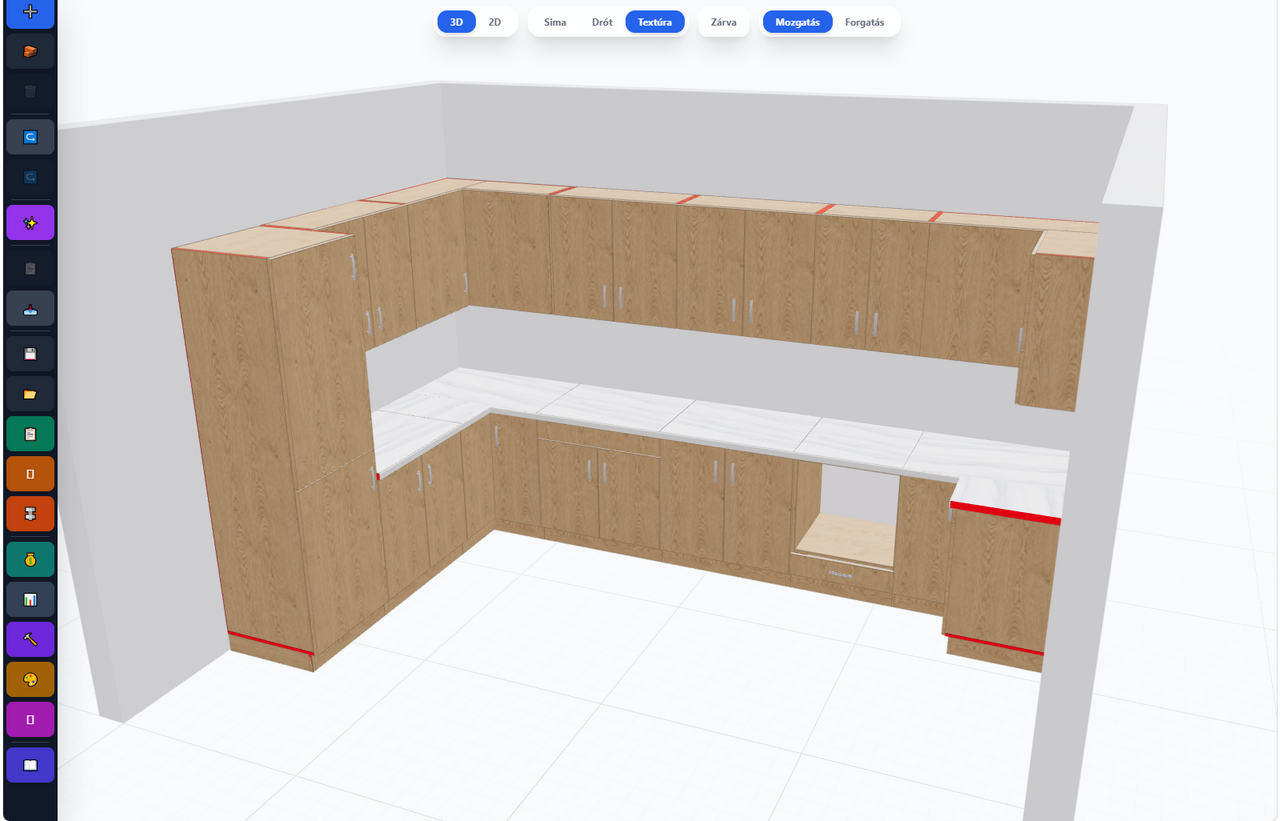Screen dimensions: 1280x821
Task: Click the dimmed clipboard paste icon
Action: pyautogui.click(x=30, y=268)
